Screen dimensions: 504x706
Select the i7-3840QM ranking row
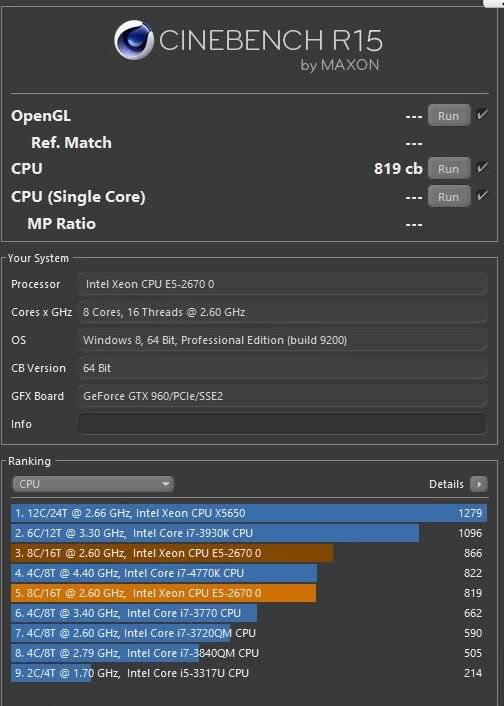[249, 653]
